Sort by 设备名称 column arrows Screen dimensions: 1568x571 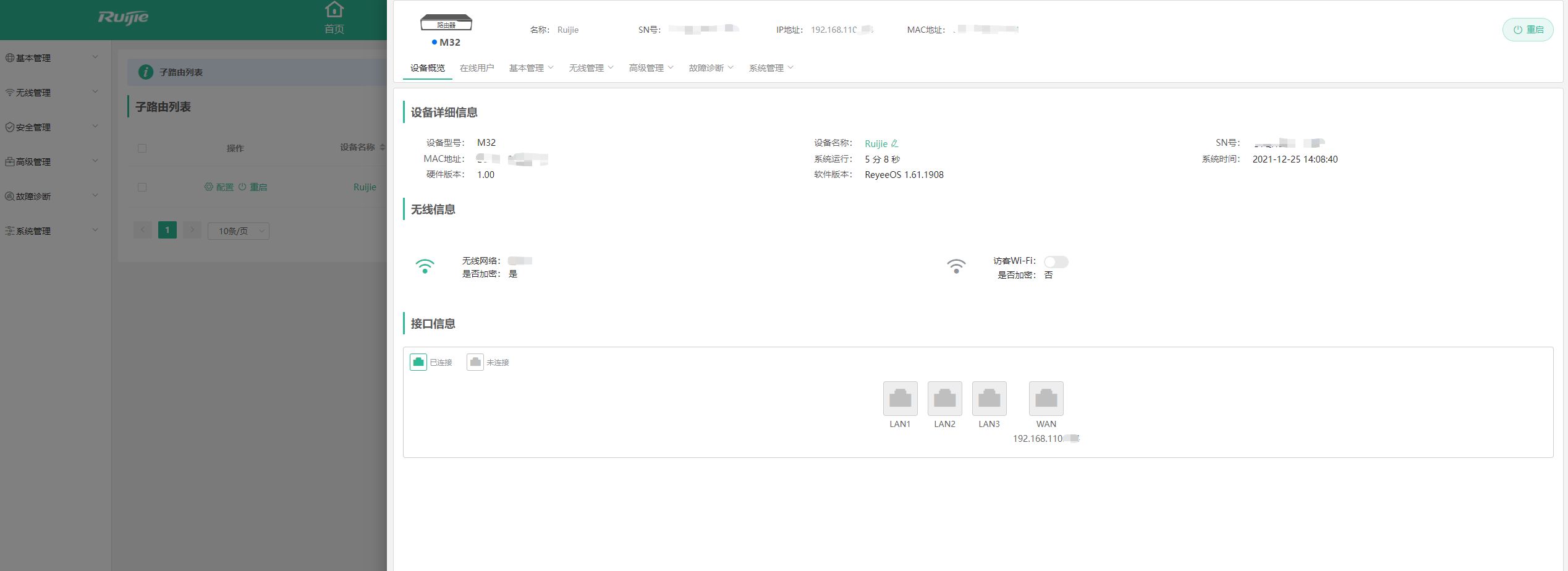[x=382, y=147]
